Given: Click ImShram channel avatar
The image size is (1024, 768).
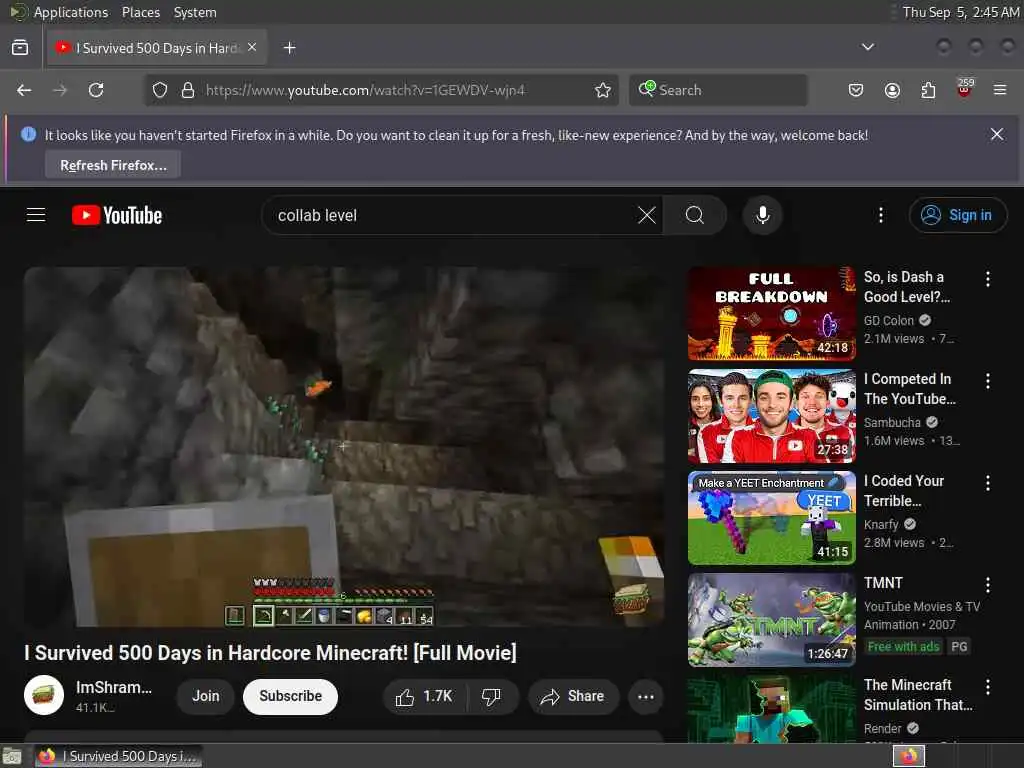Looking at the screenshot, I should click(x=44, y=695).
